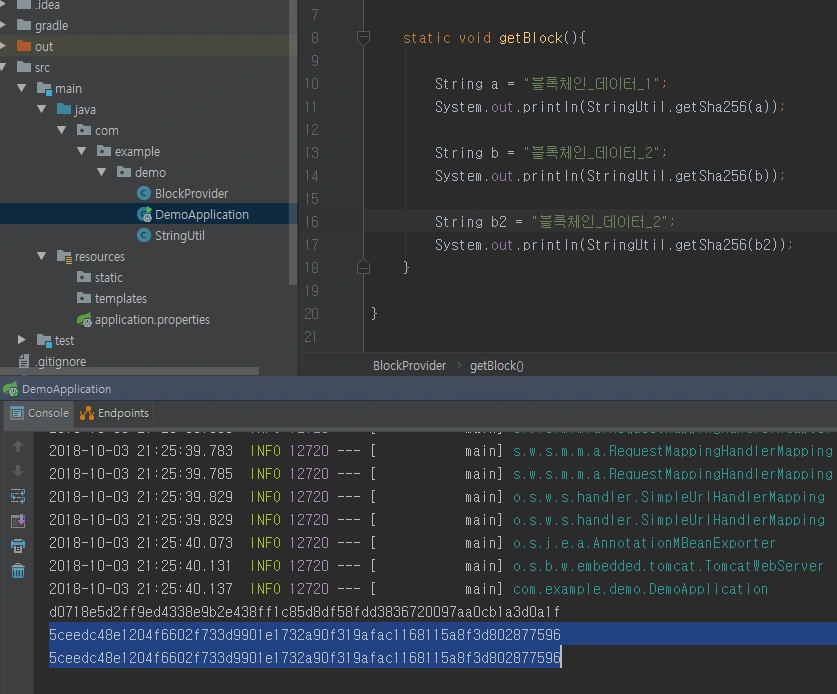Click the print console icon
The height and width of the screenshot is (694, 837).
click(18, 546)
